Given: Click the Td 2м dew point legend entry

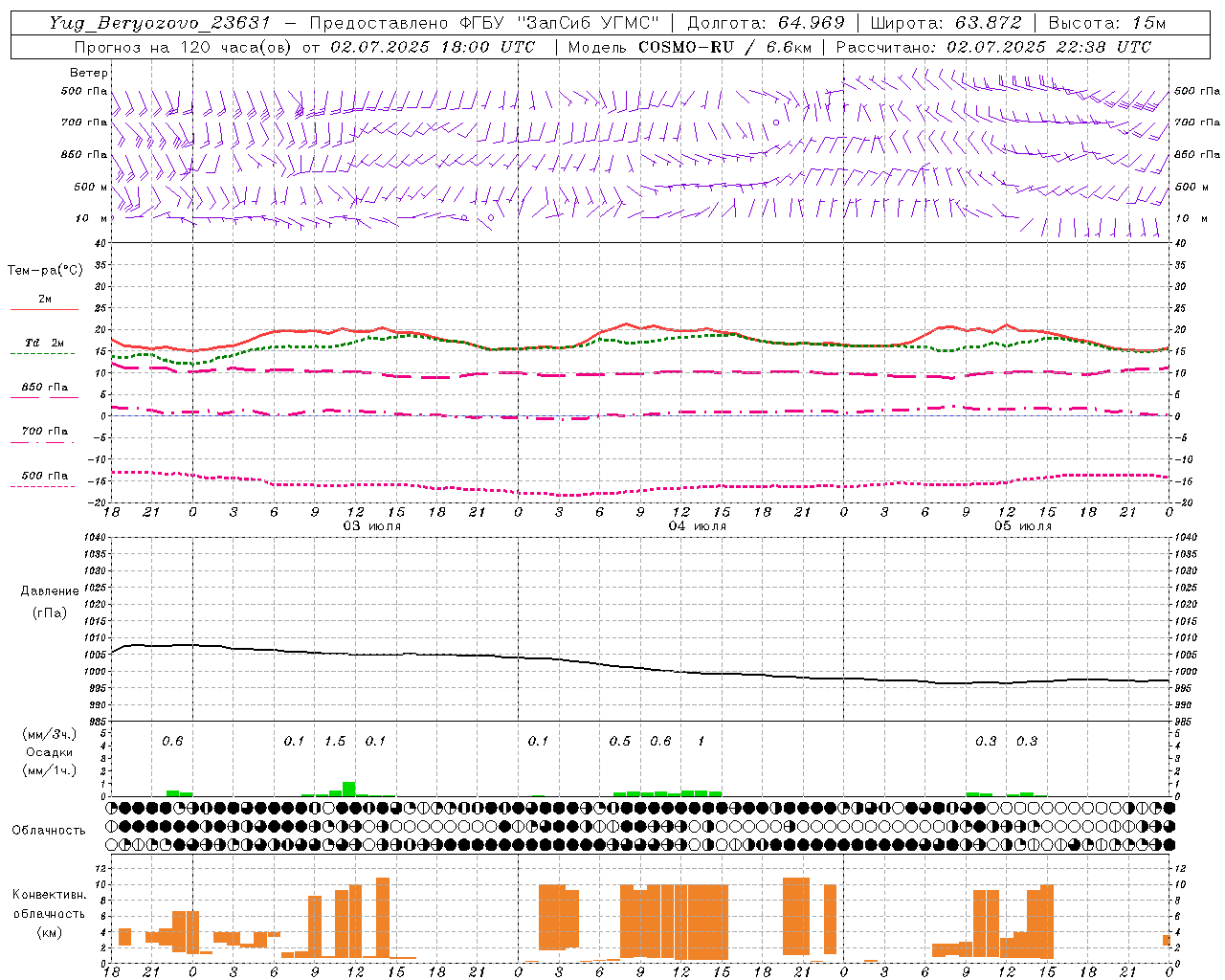Looking at the screenshot, I should point(45,345).
